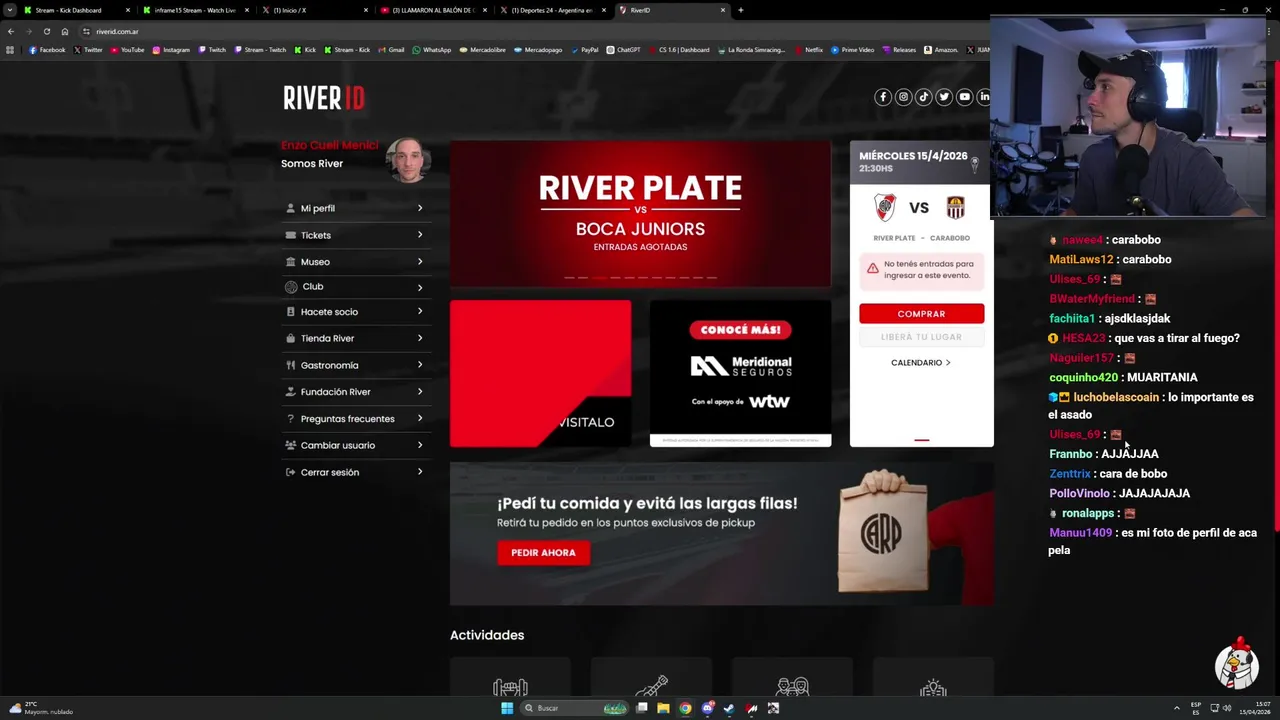Click the user profile avatar photo
Viewport: 1280px width, 720px height.
click(408, 161)
